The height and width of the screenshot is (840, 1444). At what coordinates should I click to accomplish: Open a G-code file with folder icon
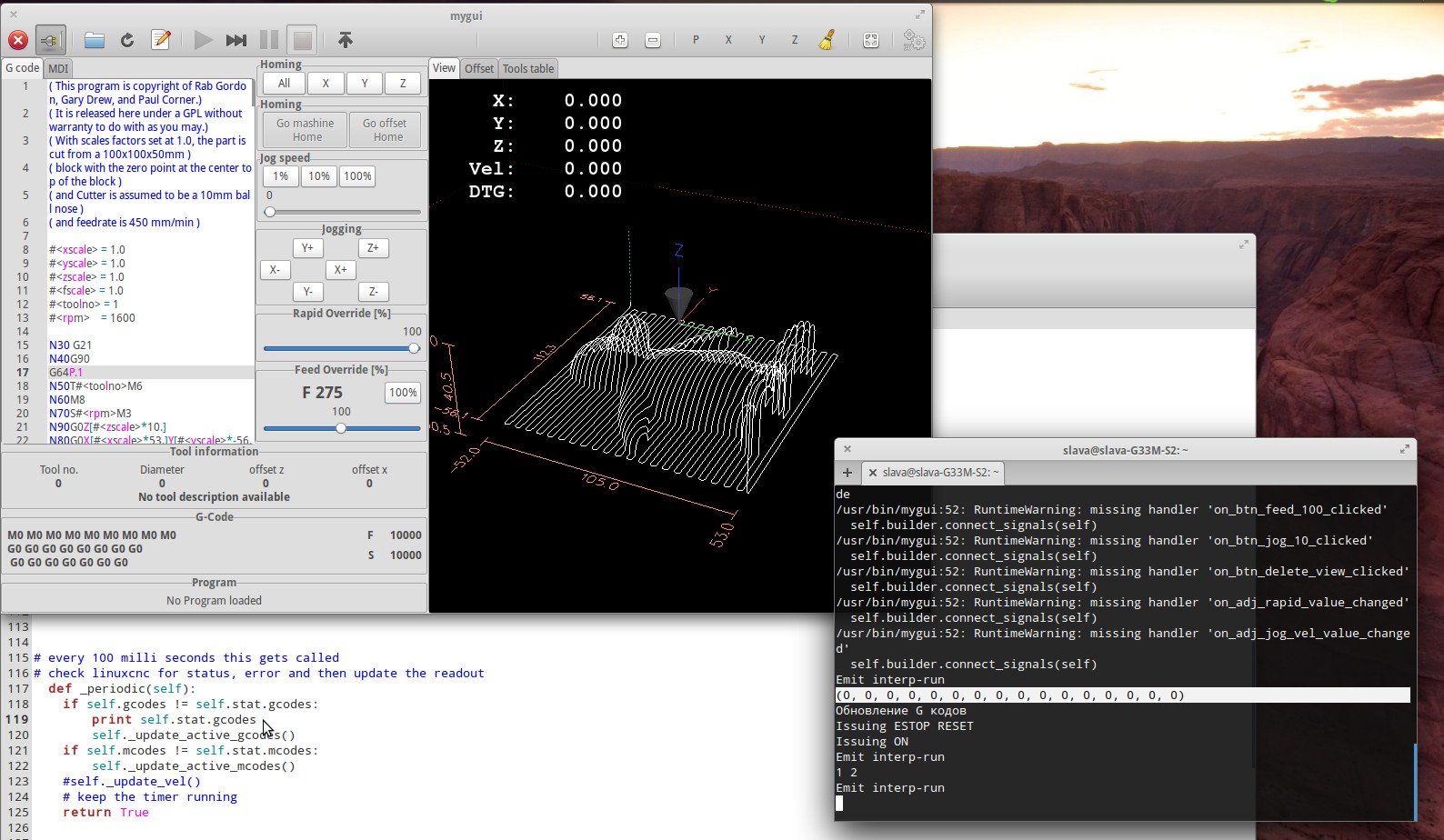click(x=95, y=40)
